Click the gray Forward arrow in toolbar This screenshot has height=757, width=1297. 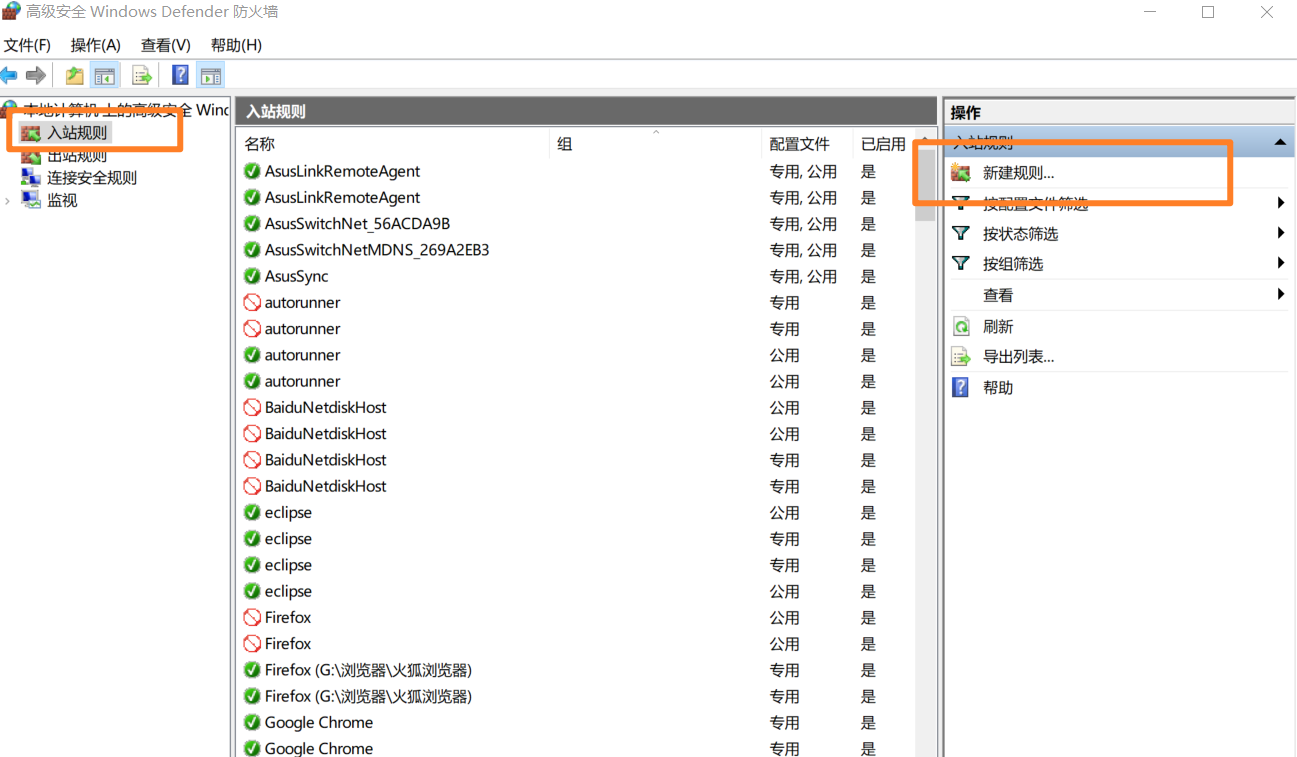36,75
